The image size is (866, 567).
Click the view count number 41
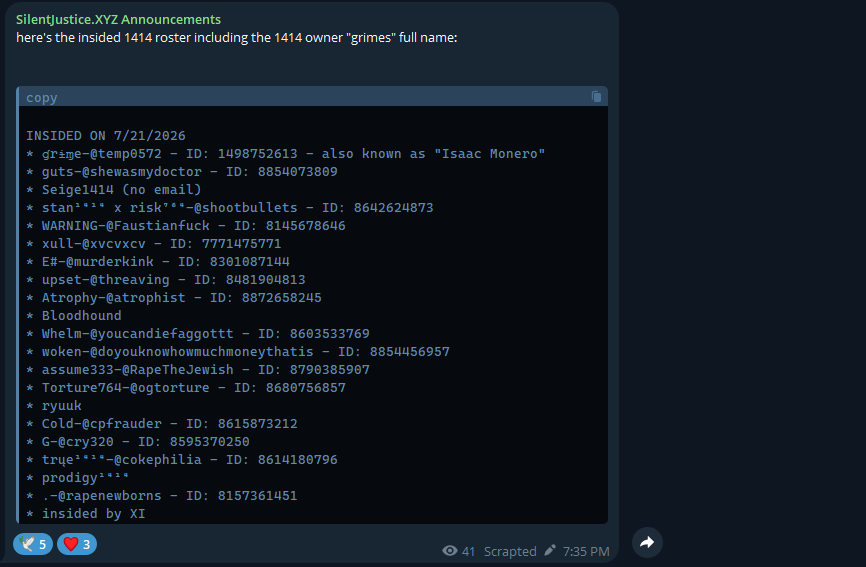tap(468, 551)
